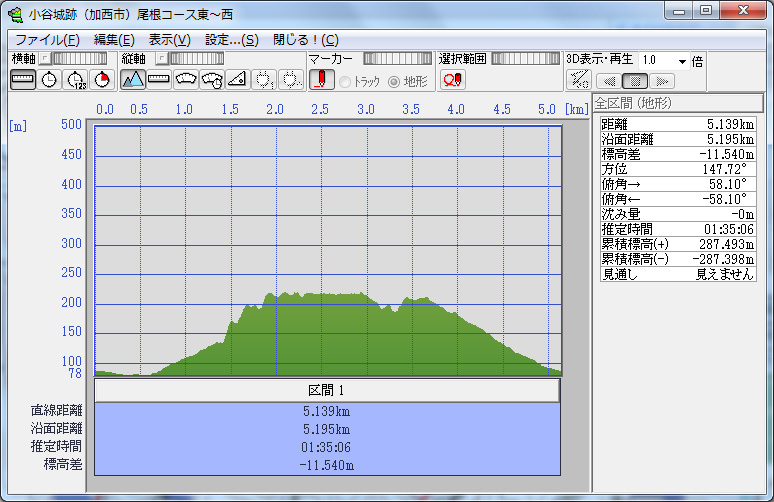The width and height of the screenshot is (774, 502).
Task: Click the 直線距離 label beside the table
Action: pos(56,410)
